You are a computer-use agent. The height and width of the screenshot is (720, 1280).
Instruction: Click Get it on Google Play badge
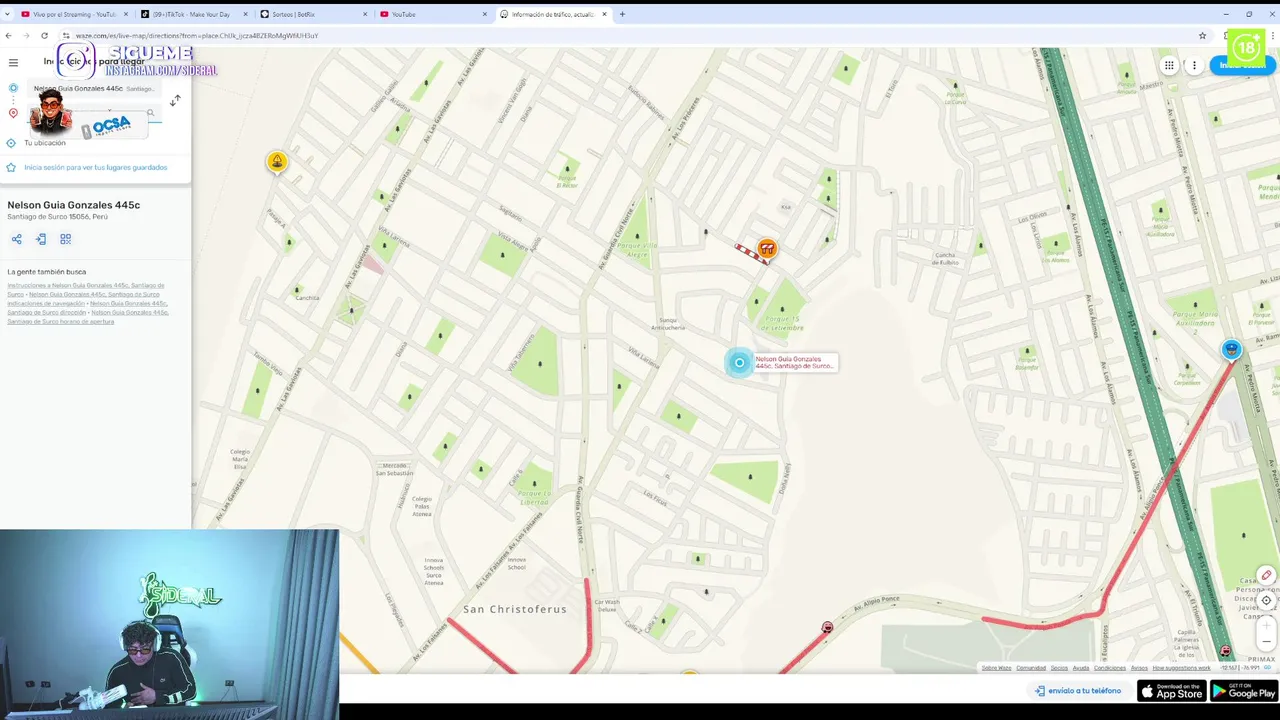[1244, 691]
